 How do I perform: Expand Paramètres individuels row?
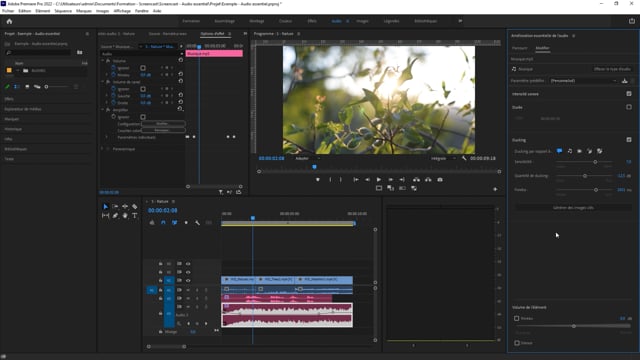[x=107, y=138]
